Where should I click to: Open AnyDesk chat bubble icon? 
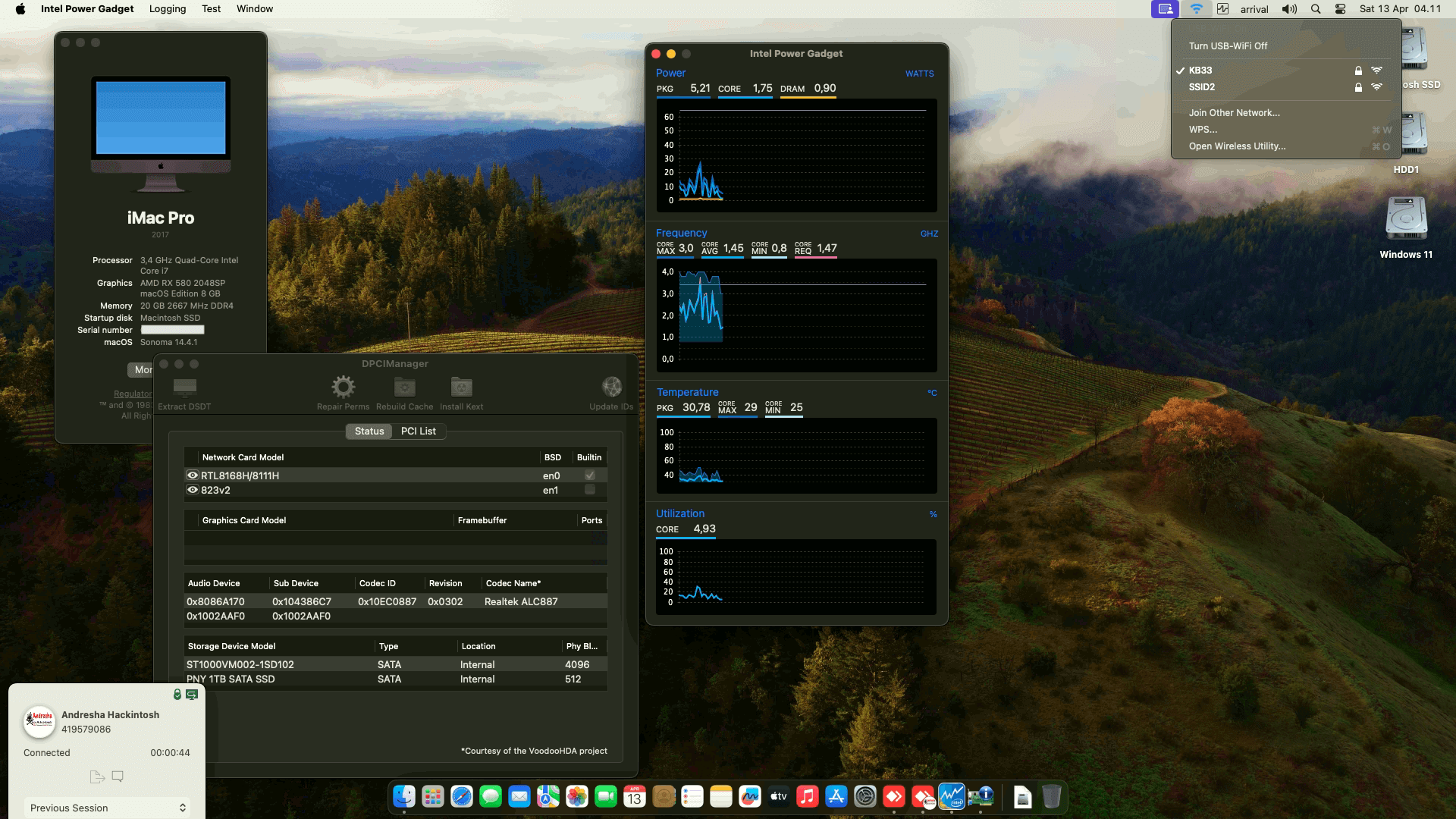coord(118,777)
